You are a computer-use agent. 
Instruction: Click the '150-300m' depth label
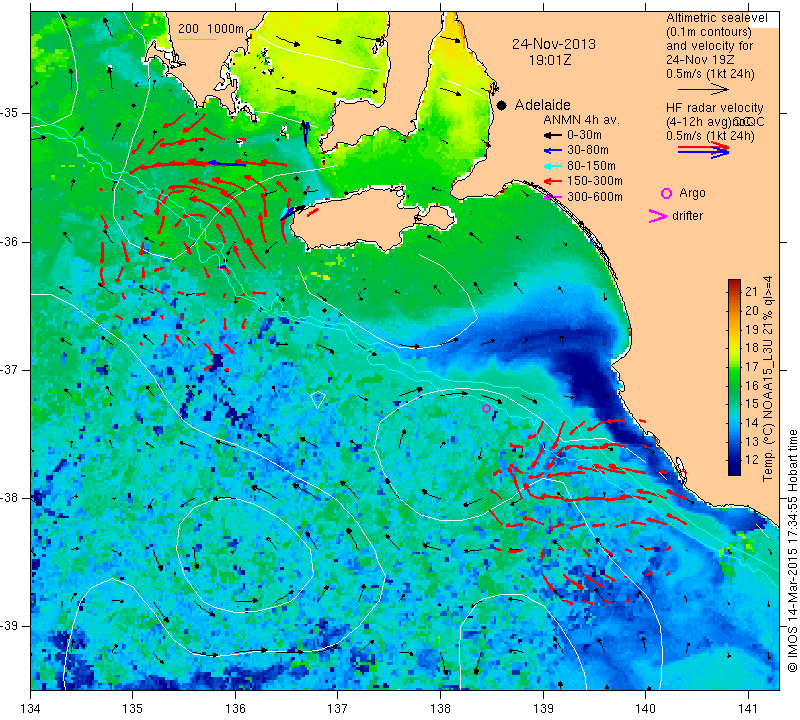[x=594, y=181]
